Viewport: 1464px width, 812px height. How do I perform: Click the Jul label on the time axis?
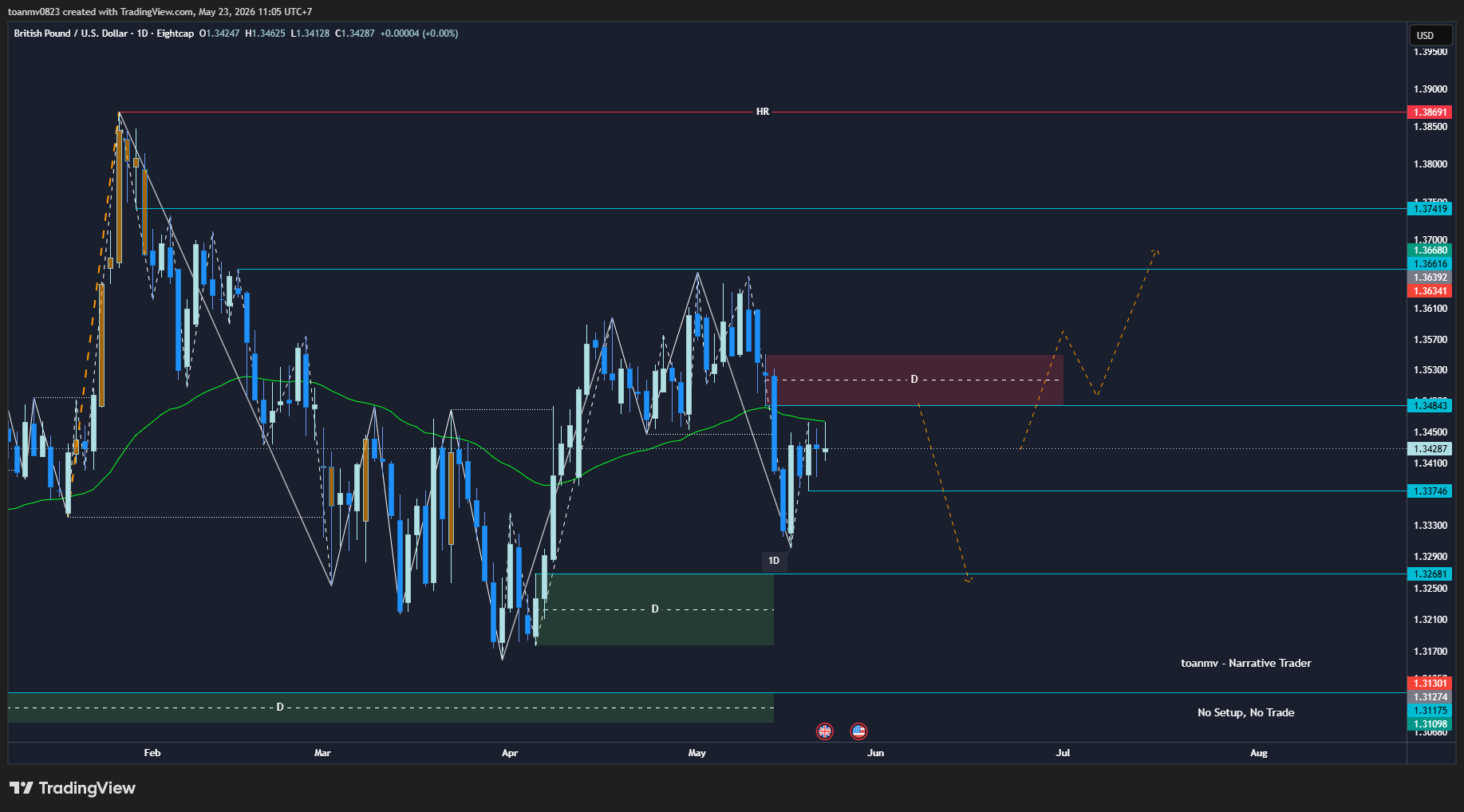pyautogui.click(x=1063, y=753)
